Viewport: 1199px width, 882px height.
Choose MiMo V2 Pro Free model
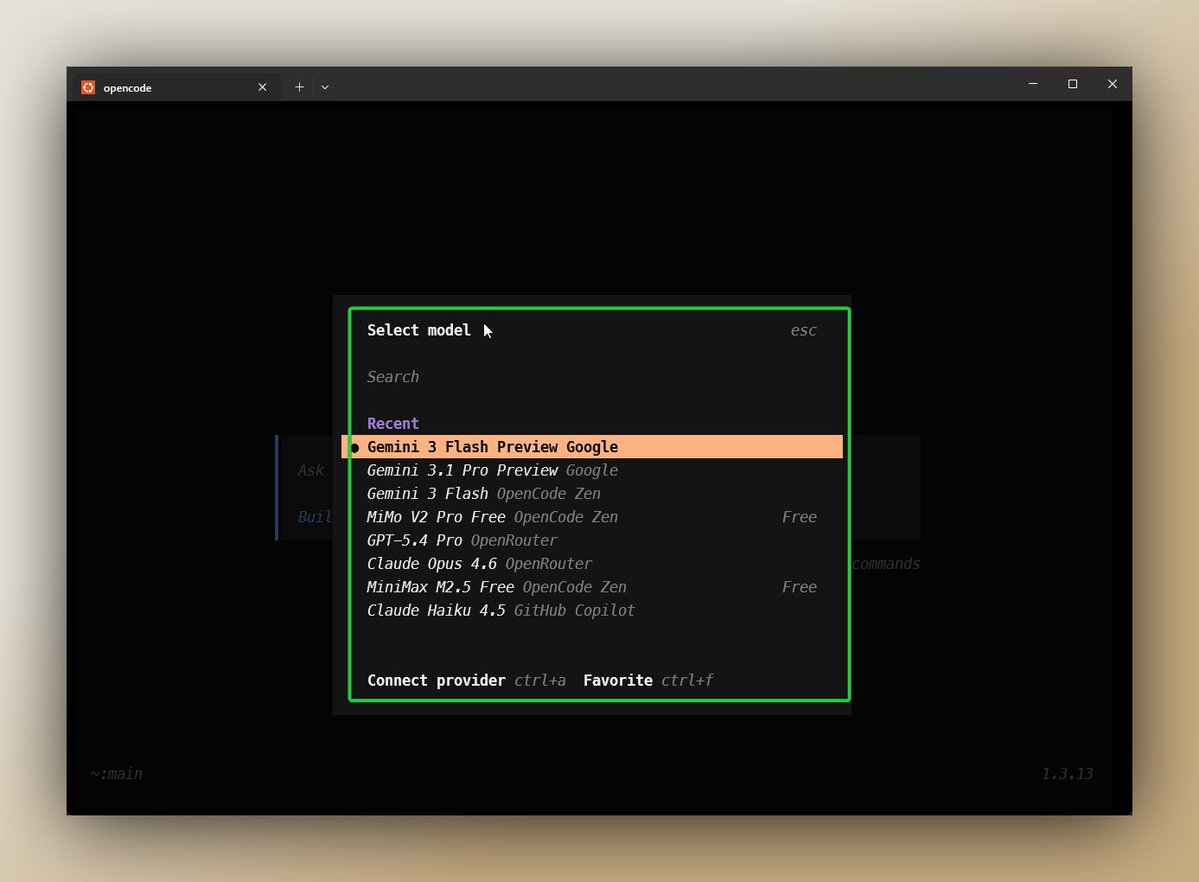(x=592, y=517)
